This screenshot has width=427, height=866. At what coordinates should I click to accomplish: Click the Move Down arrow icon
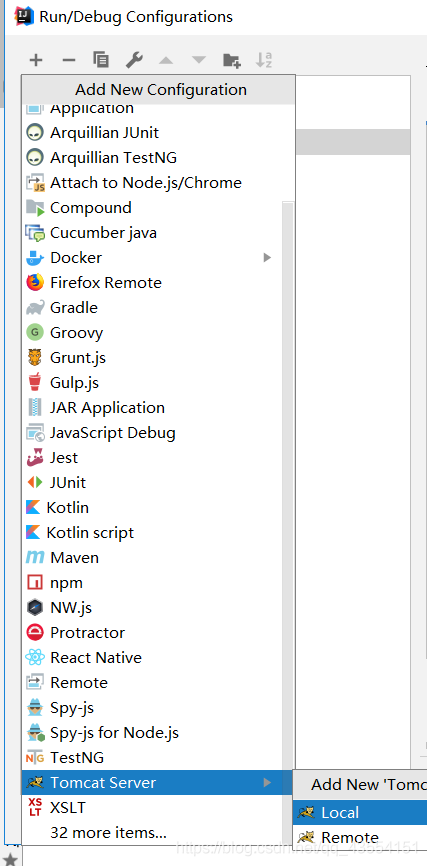point(199,60)
